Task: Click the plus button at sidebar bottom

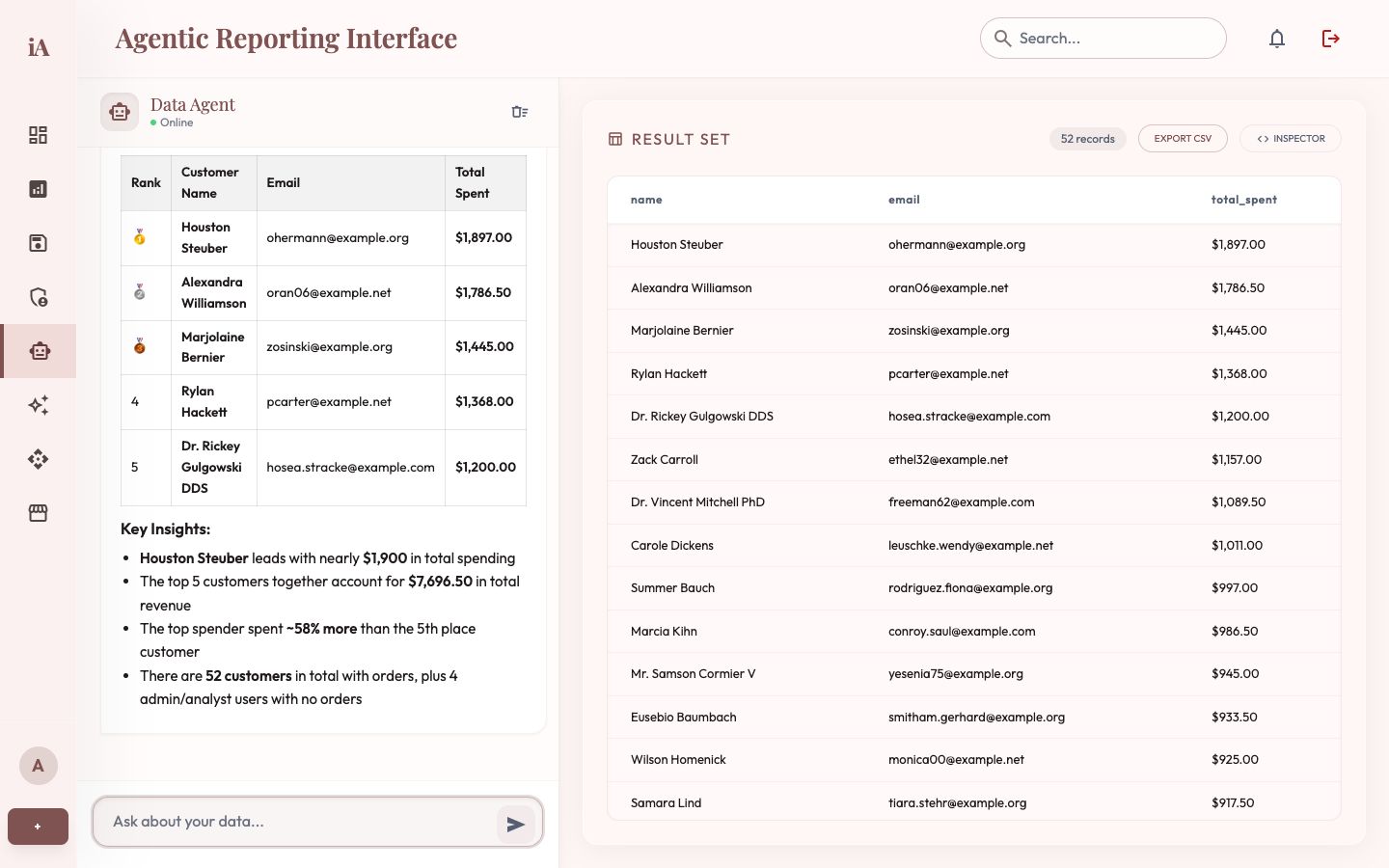Action: pos(38,827)
